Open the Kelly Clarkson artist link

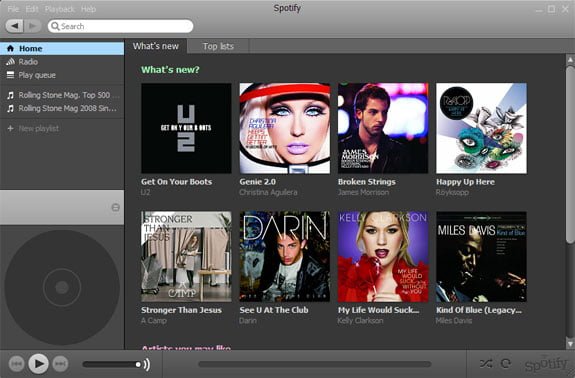pos(360,321)
